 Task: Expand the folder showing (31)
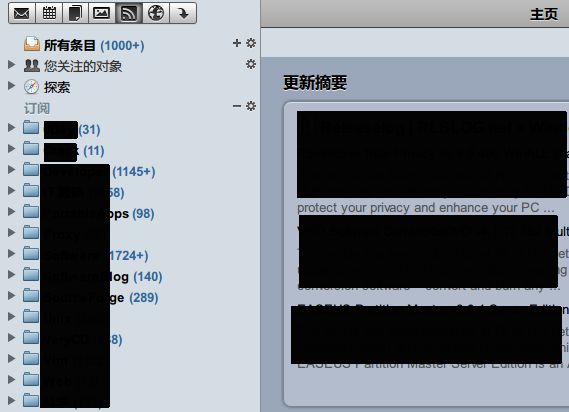pyautogui.click(x=12, y=127)
